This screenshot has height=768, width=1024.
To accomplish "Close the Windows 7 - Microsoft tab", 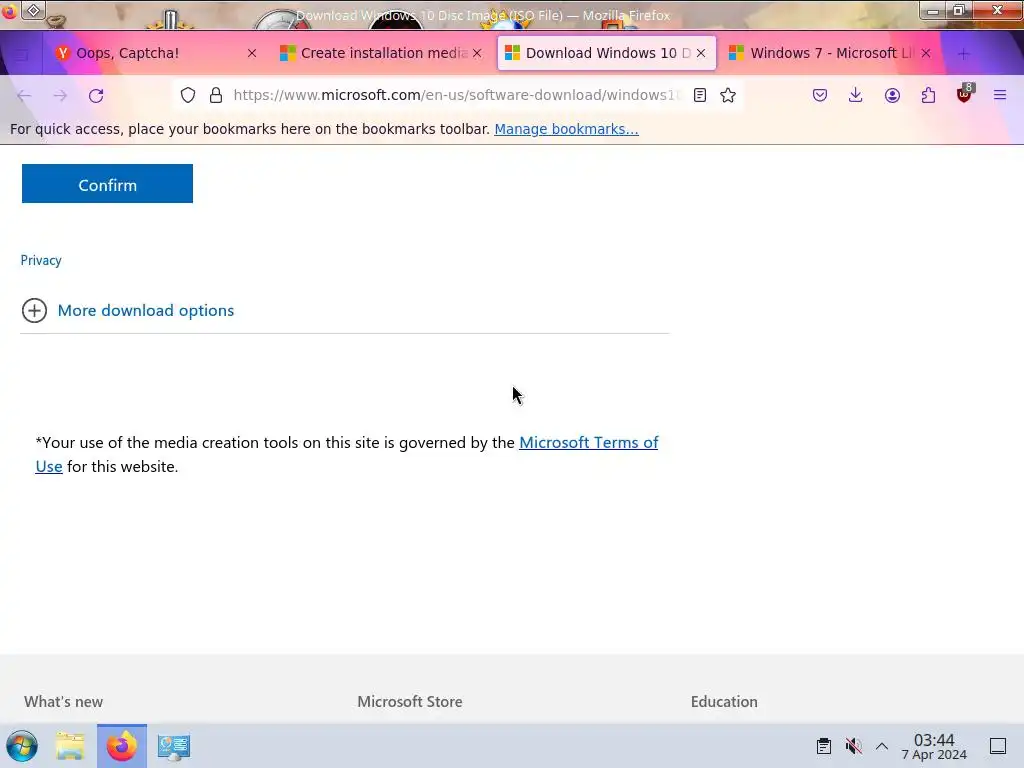I will (x=925, y=54).
